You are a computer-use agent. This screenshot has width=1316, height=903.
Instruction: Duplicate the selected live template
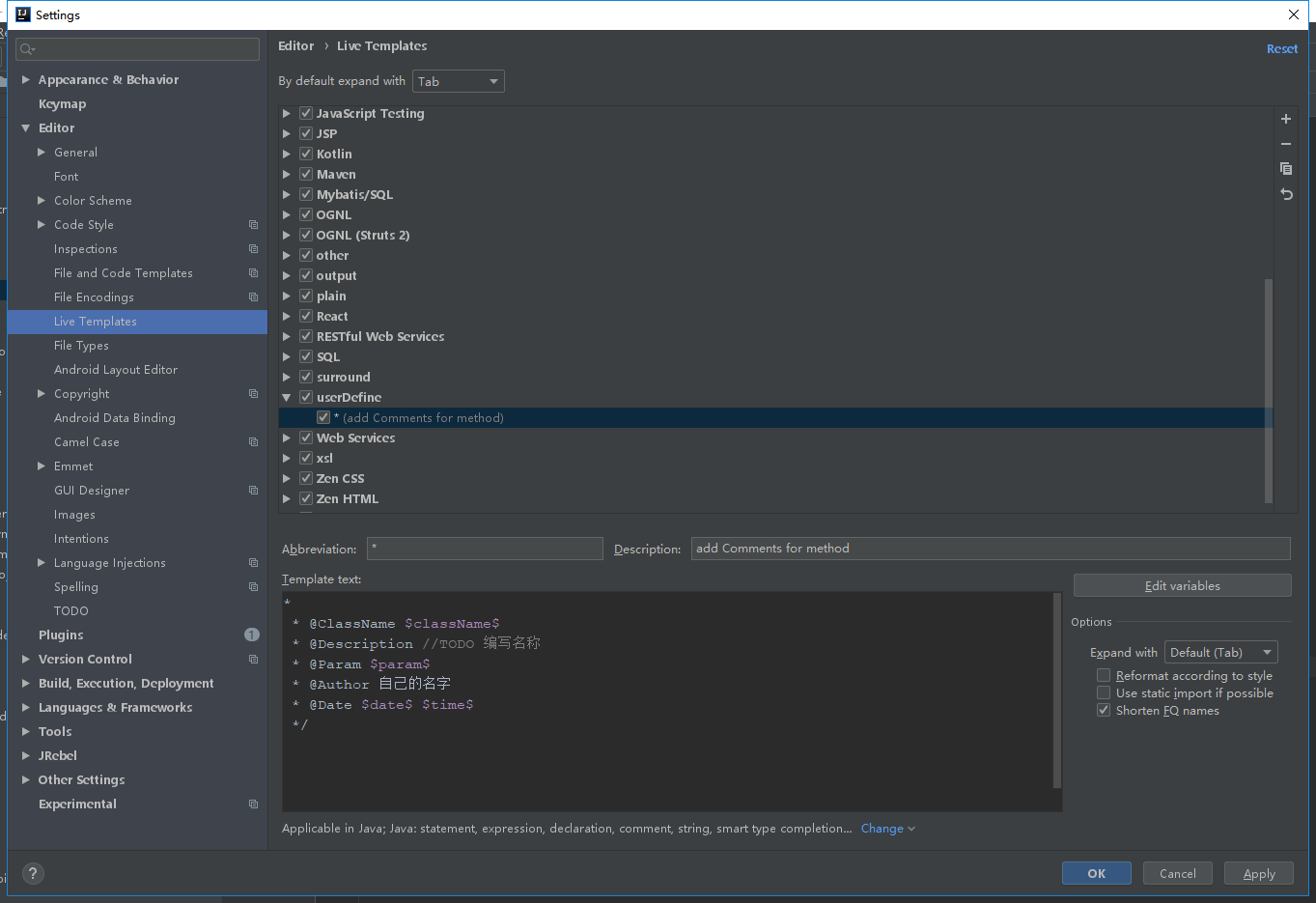[x=1285, y=169]
